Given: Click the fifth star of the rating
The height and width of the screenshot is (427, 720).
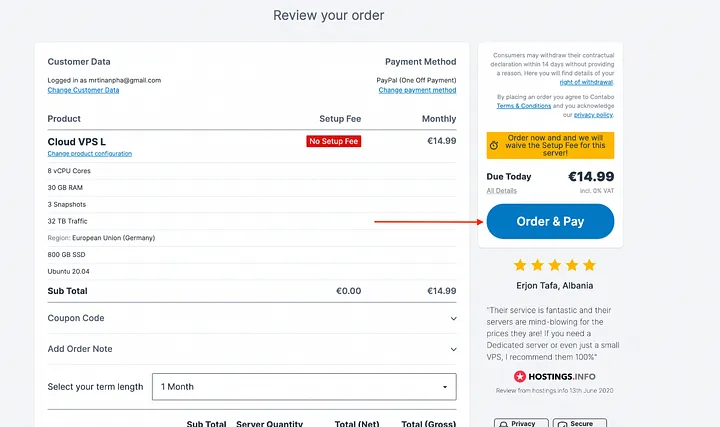Looking at the screenshot, I should click(590, 265).
